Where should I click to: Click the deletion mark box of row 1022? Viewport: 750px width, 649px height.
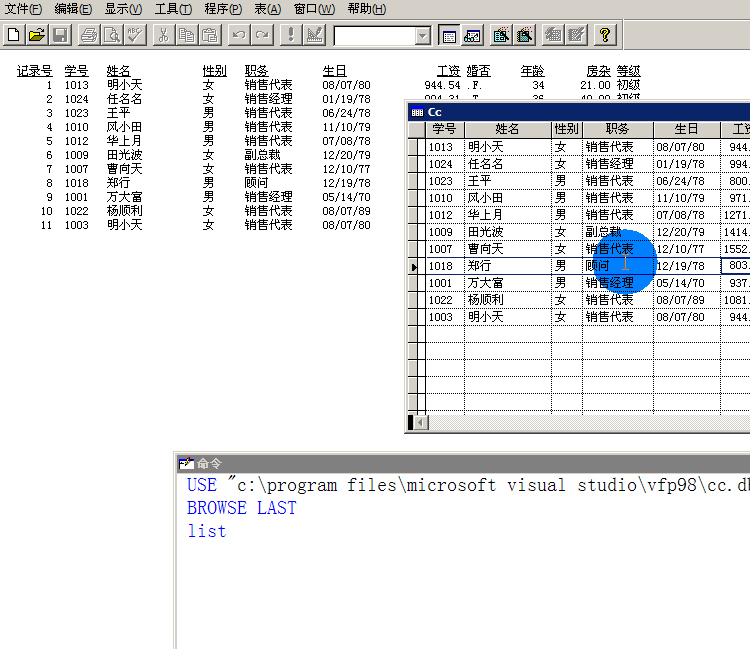click(x=421, y=300)
